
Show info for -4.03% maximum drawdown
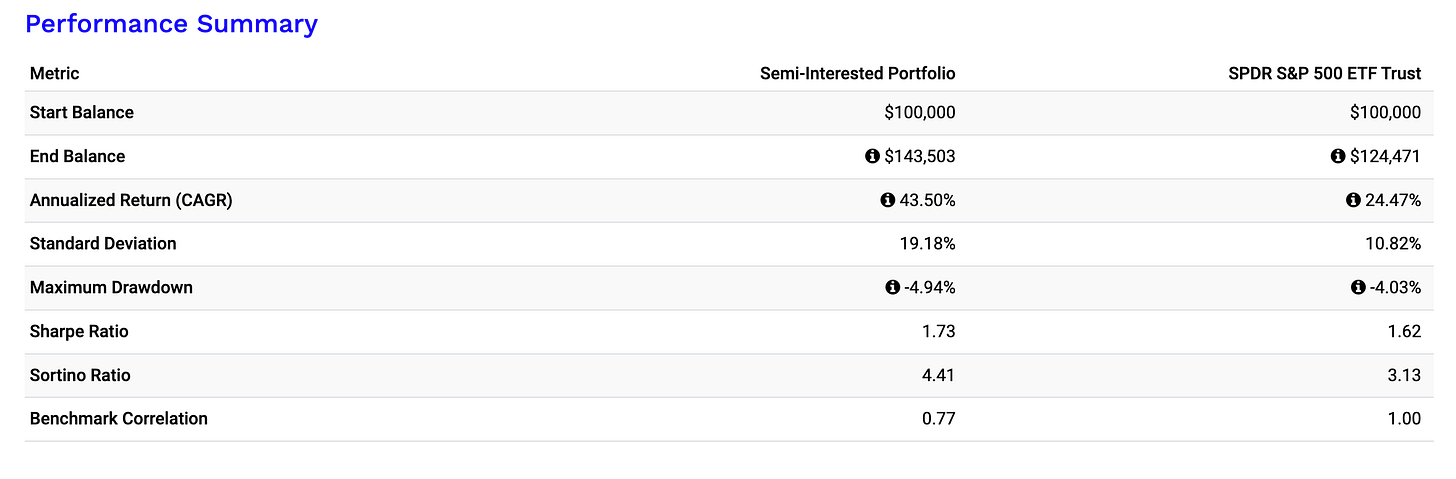pyautogui.click(x=1358, y=288)
